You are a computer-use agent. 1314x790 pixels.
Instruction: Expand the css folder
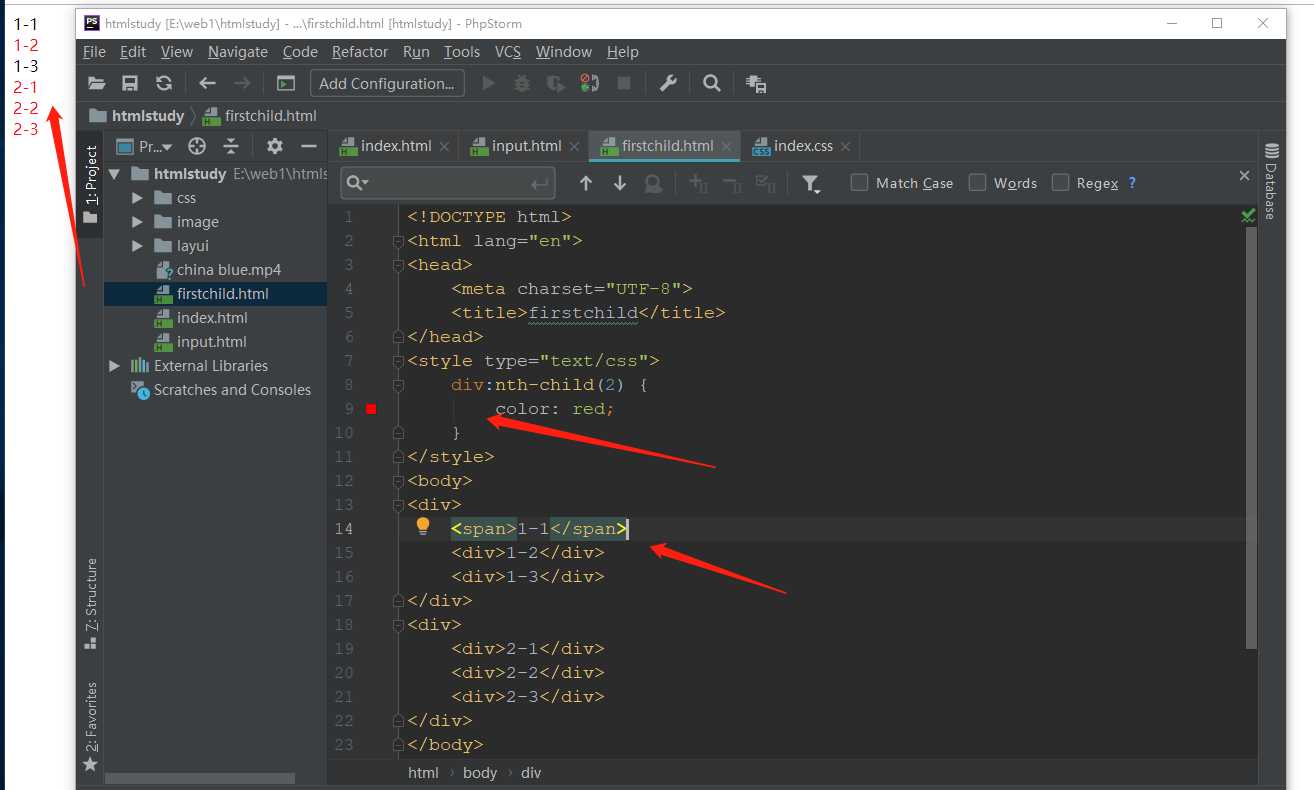coord(138,198)
